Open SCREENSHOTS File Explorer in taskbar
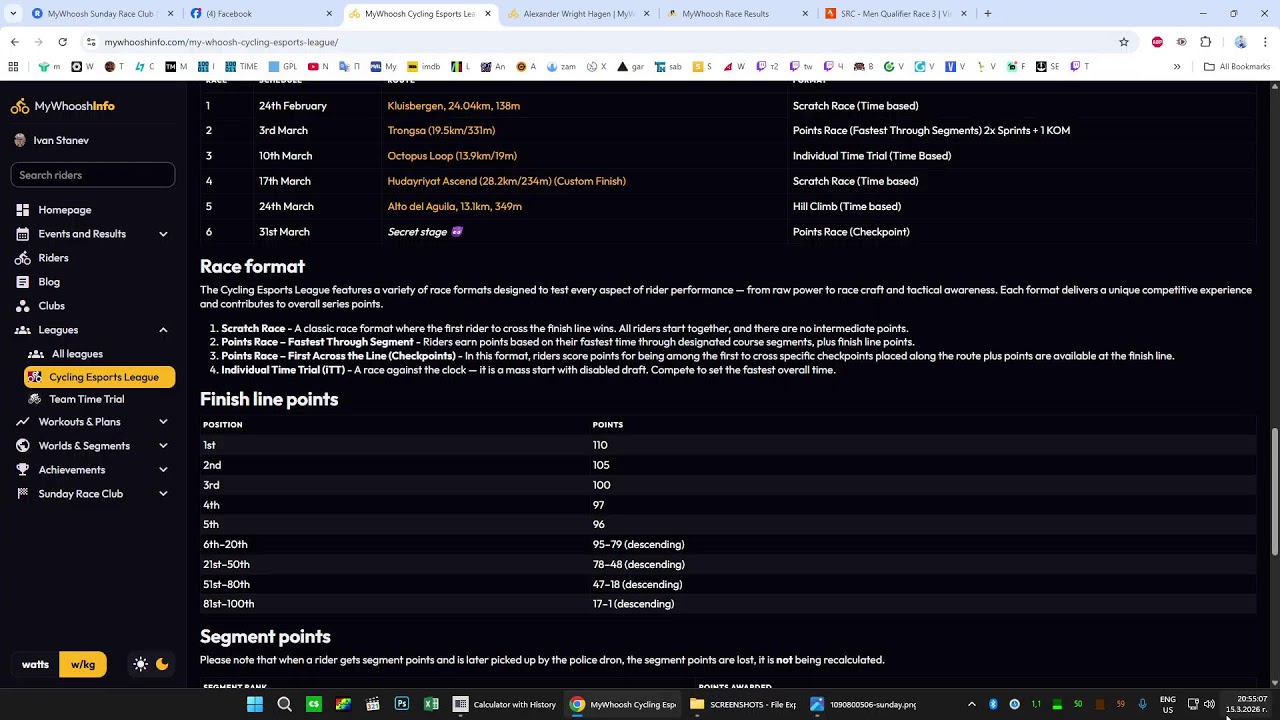 743,704
